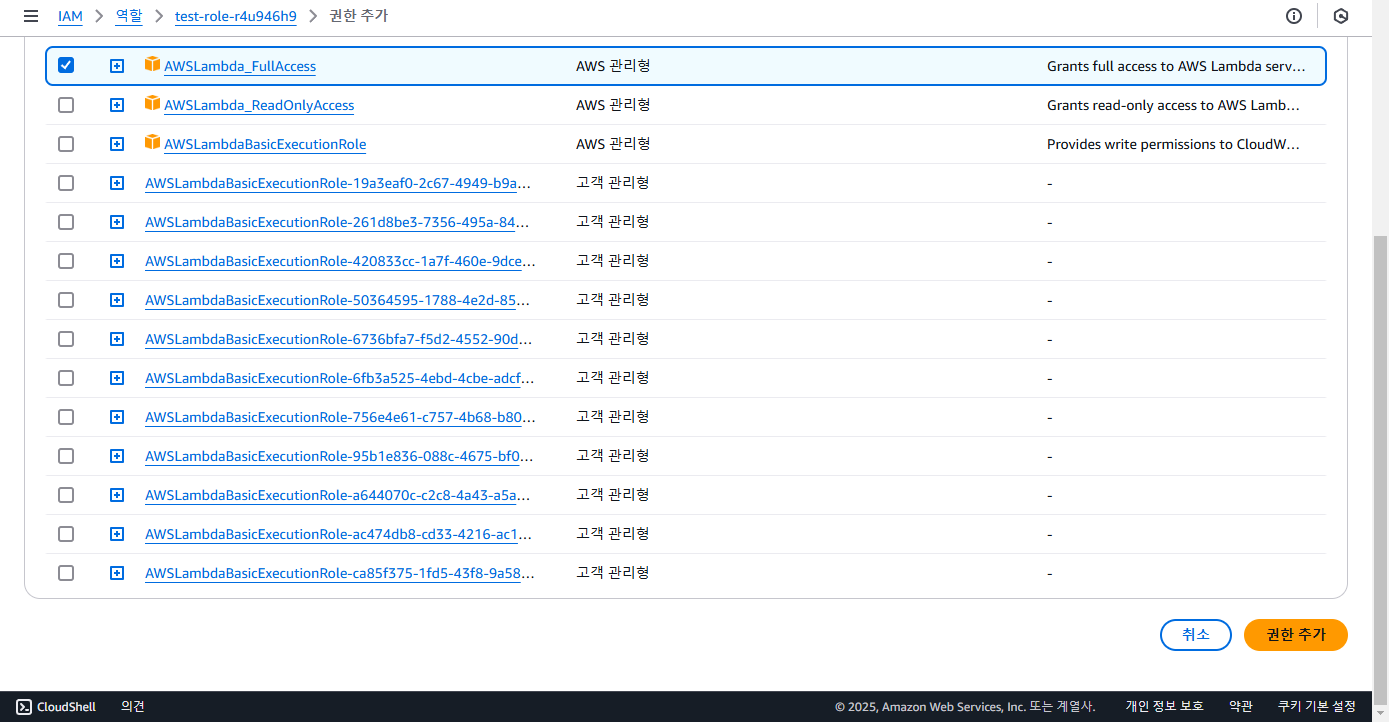Click the CloudShell terminal icon

[23, 706]
